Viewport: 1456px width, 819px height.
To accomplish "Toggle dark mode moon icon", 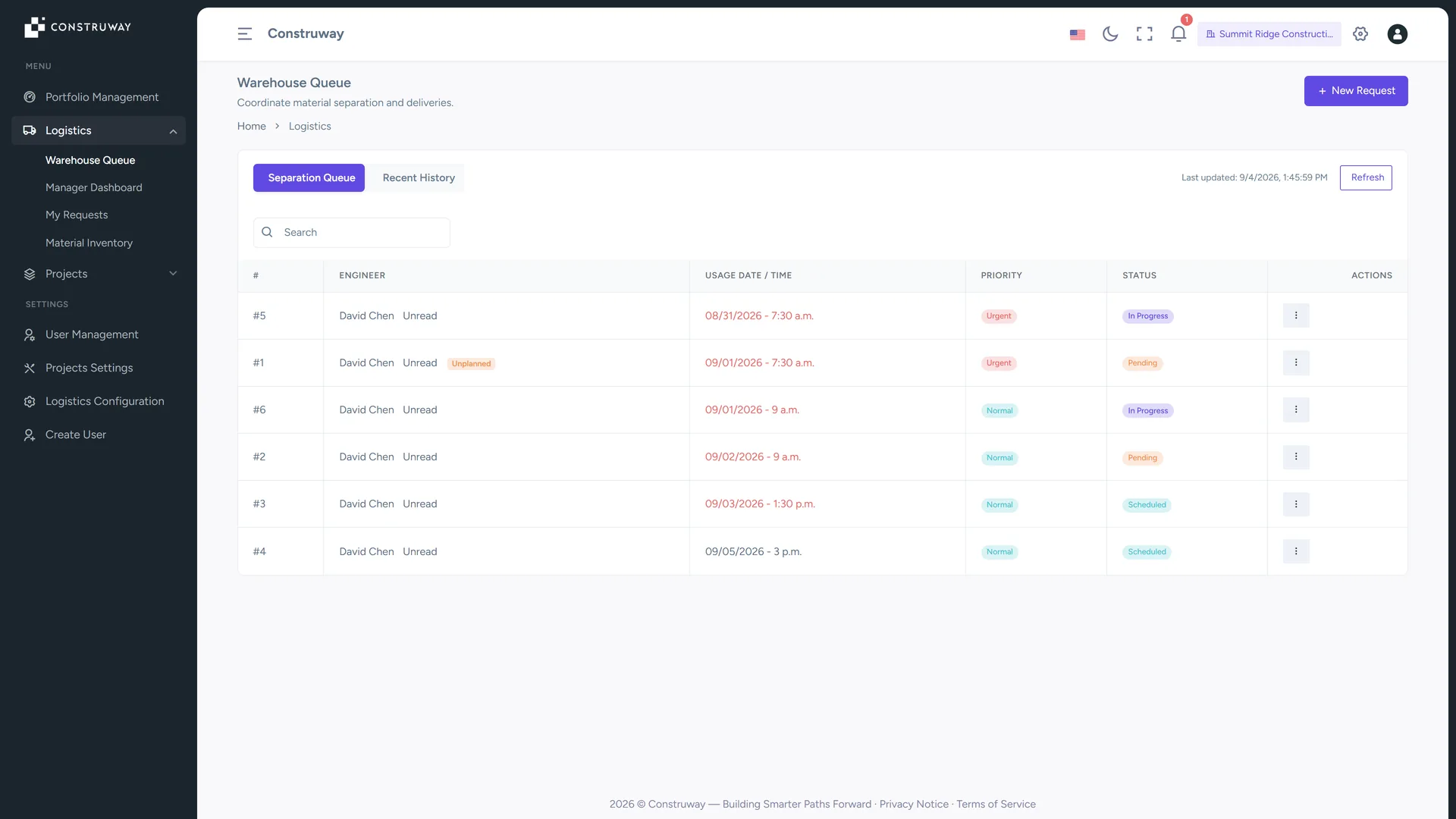I will click(x=1110, y=34).
